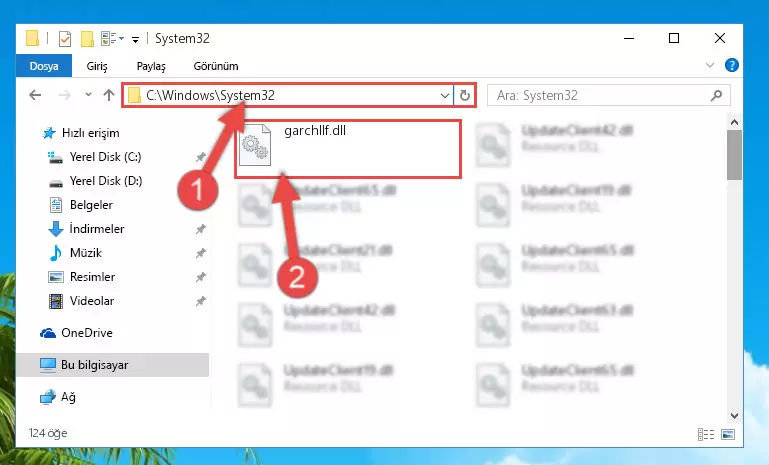Expand the ribbon with the chevron

pos(709,65)
